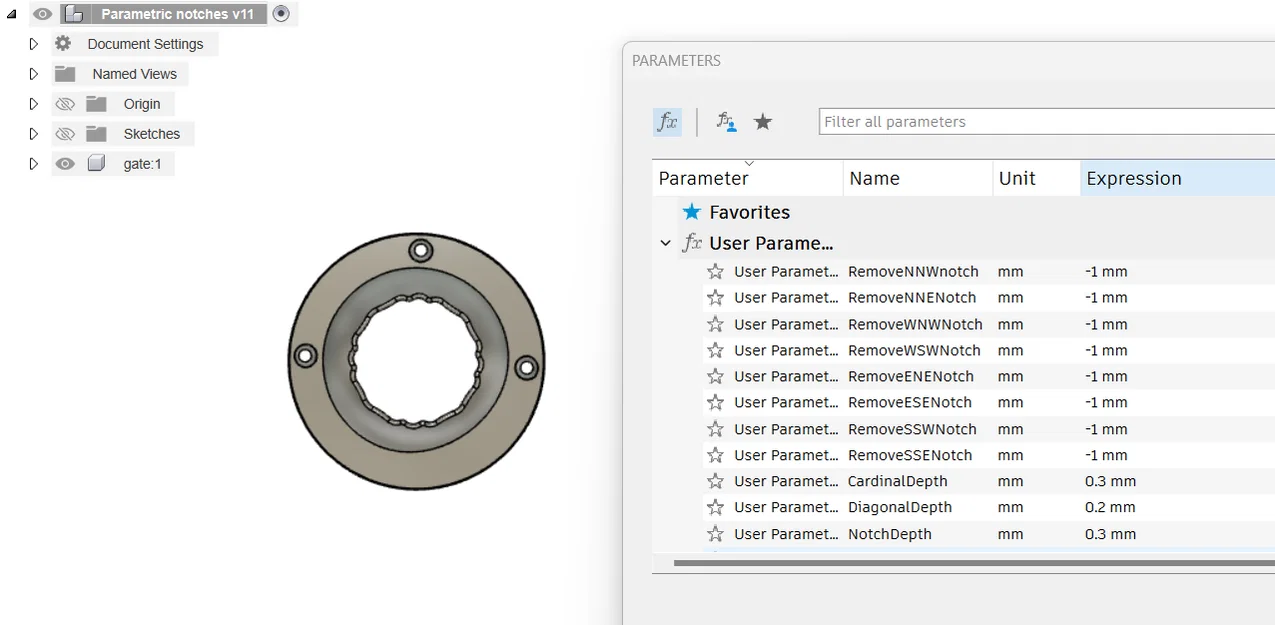The image size is (1275, 625).
Task: Toggle visibility of Parametric notches v11 root
Action: click(x=42, y=14)
